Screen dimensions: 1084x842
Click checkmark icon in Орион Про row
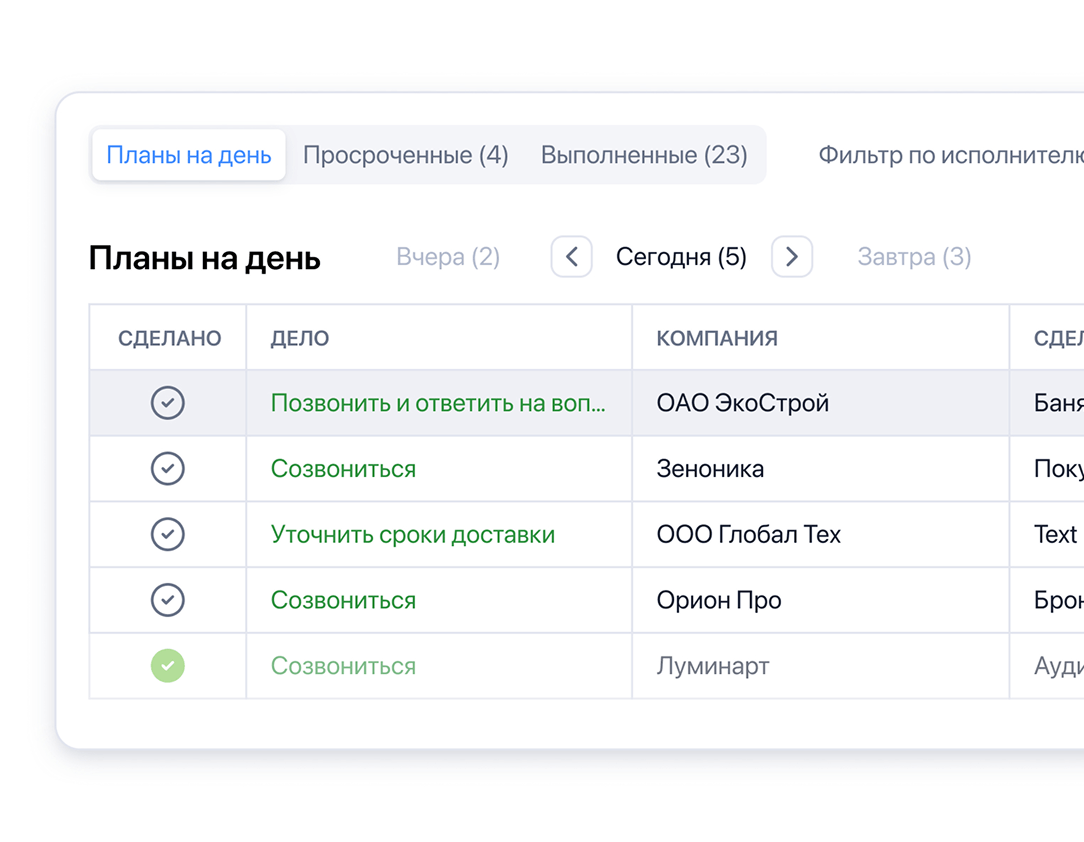(x=168, y=600)
